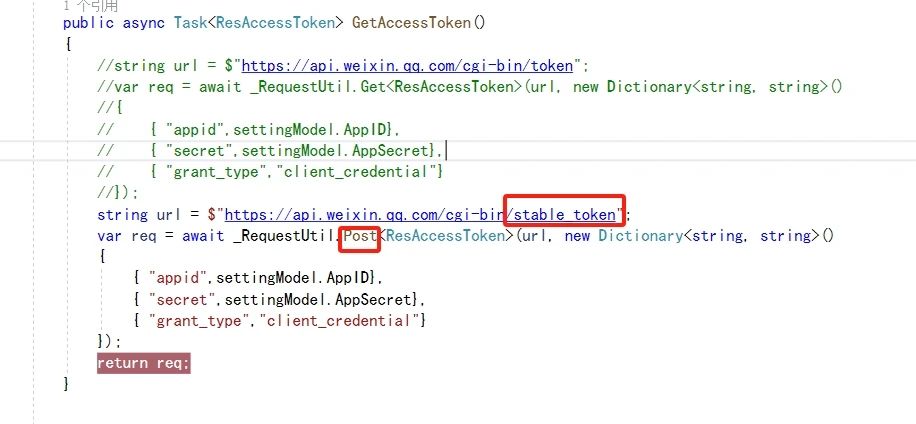The image size is (916, 424).
Task: Click the commented '//});' line
Action: point(118,193)
